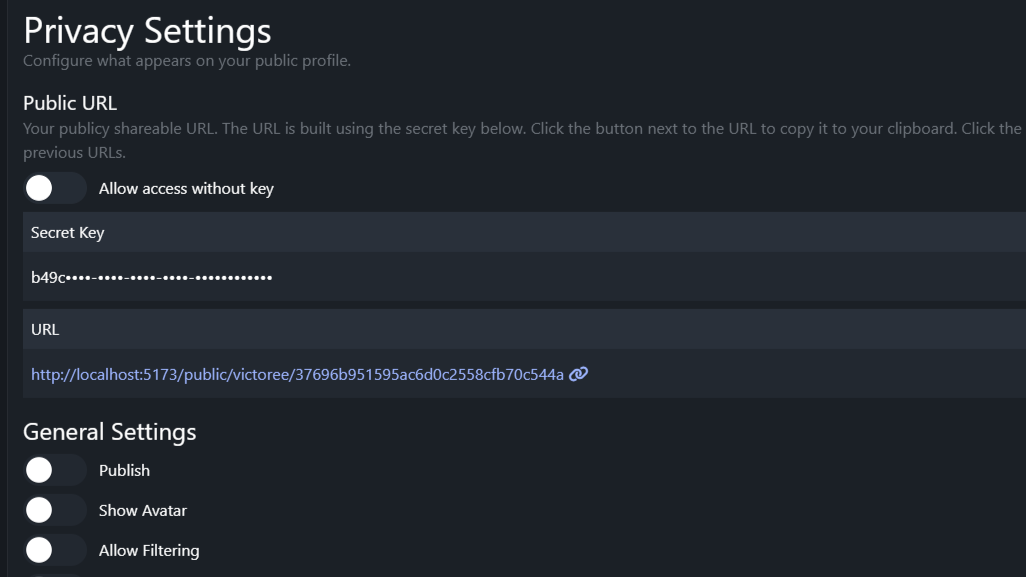Select the Public URL section heading

[70, 103]
